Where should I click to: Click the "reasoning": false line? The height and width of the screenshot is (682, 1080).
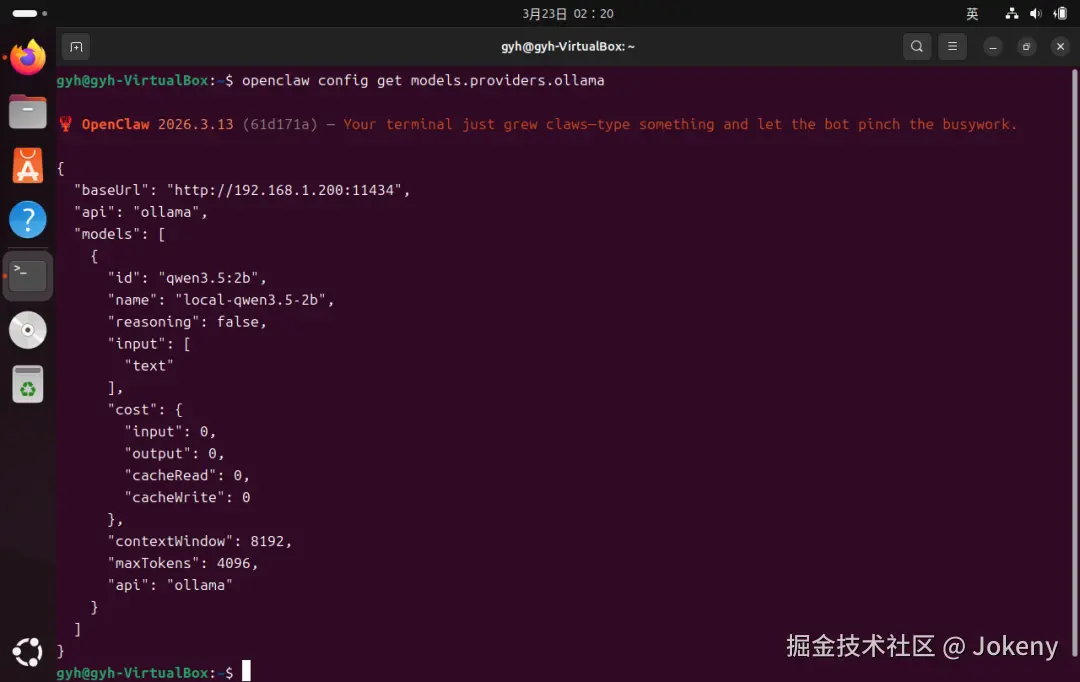(x=187, y=322)
